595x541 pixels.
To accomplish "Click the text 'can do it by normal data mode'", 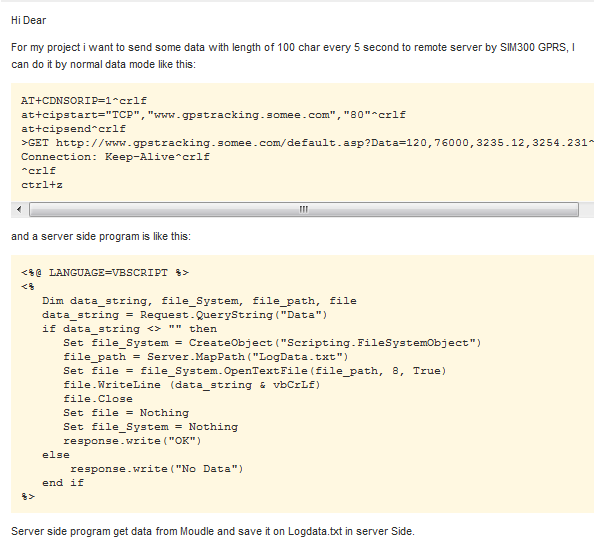I will click(103, 64).
